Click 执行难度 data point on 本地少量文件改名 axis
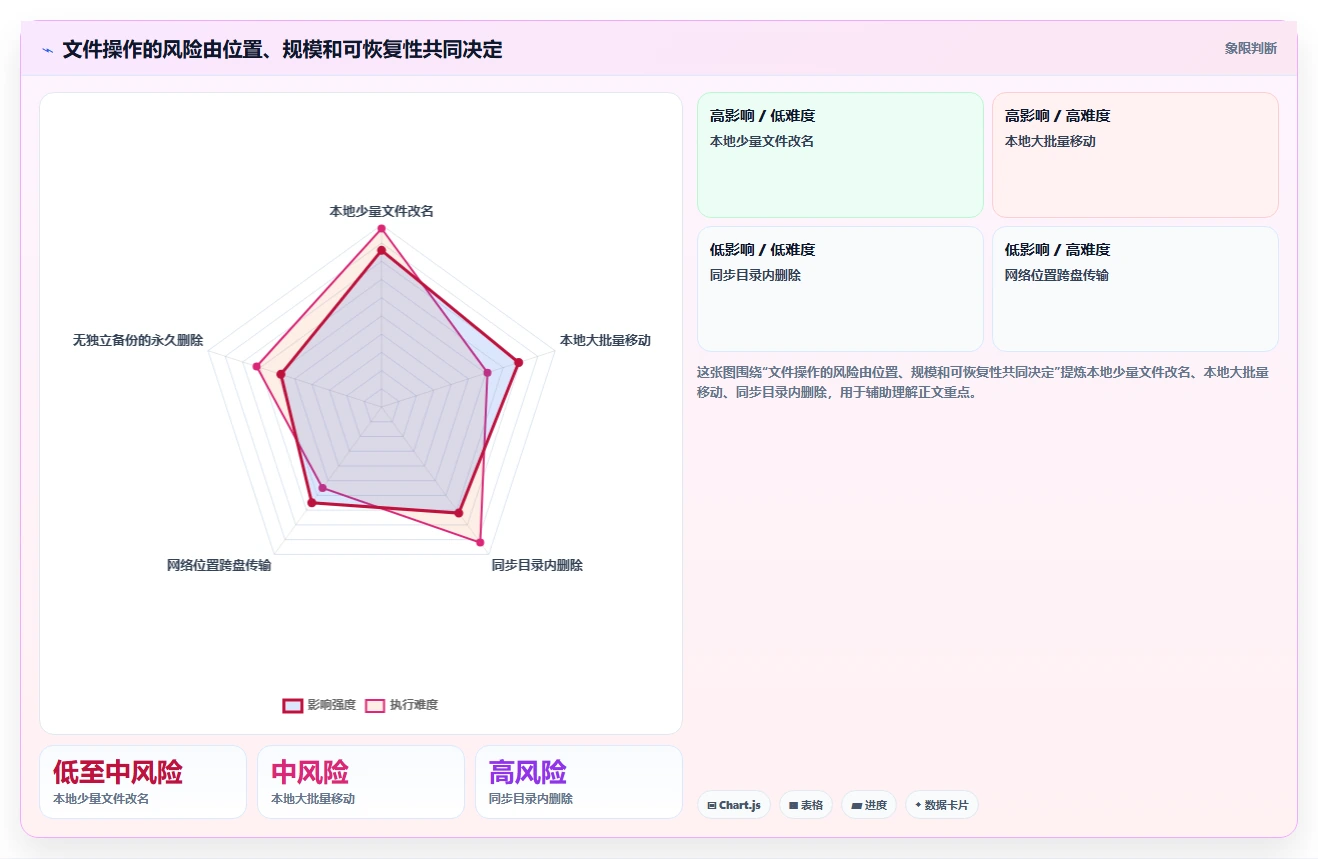This screenshot has height=859, width=1318. click(x=381, y=229)
